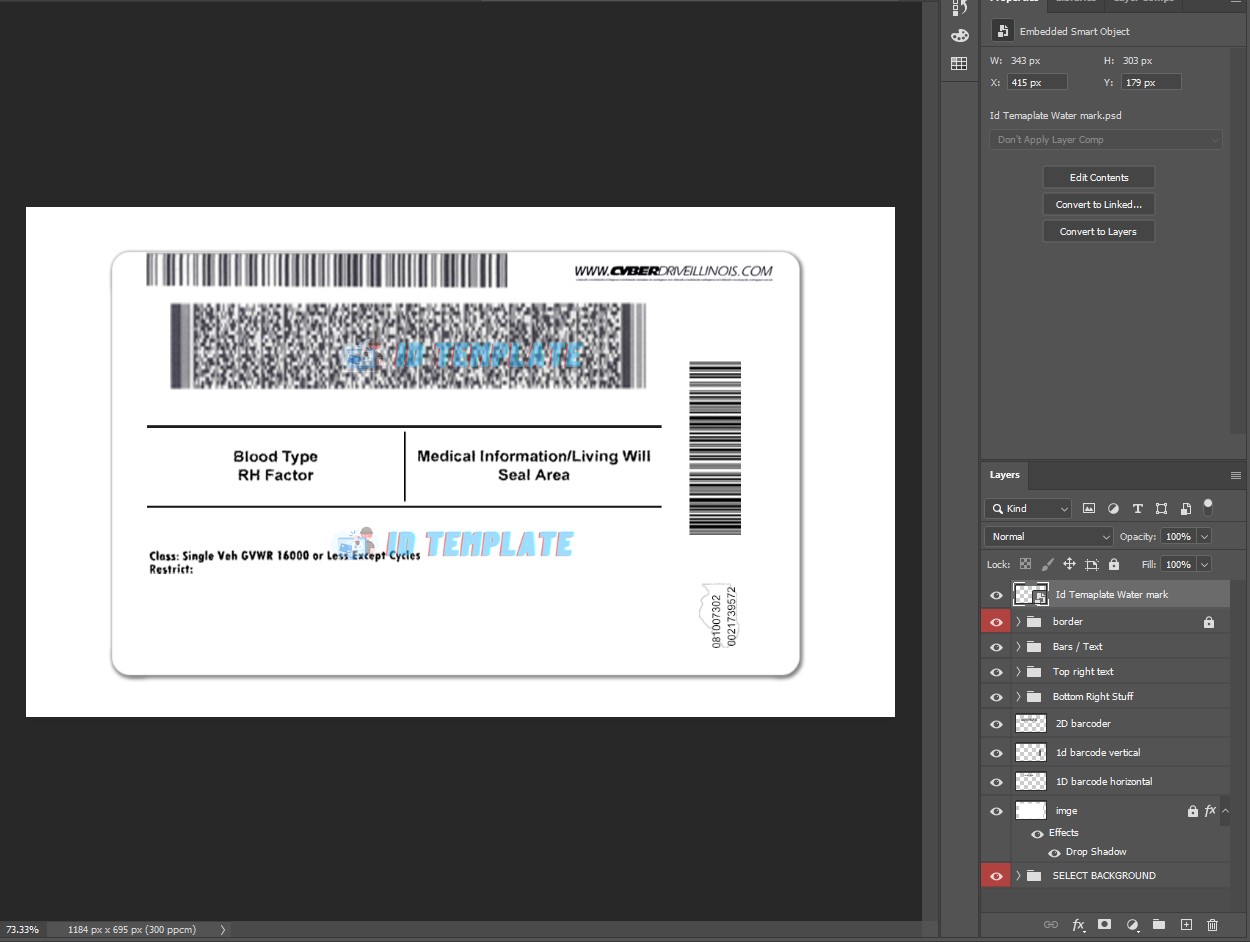Open the Opacity slider dropdown arrow
The width and height of the screenshot is (1250, 942).
tap(1204, 537)
